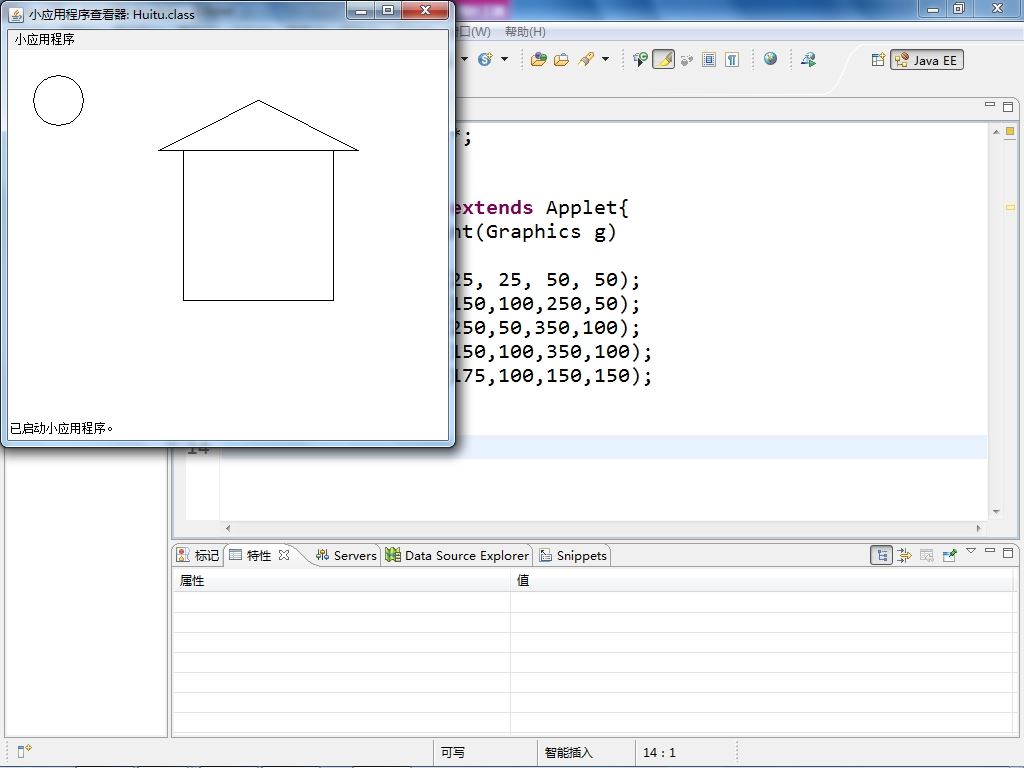Click the editor horizontal scrollbar right arrow
The image size is (1024, 768).
pyautogui.click(x=978, y=528)
